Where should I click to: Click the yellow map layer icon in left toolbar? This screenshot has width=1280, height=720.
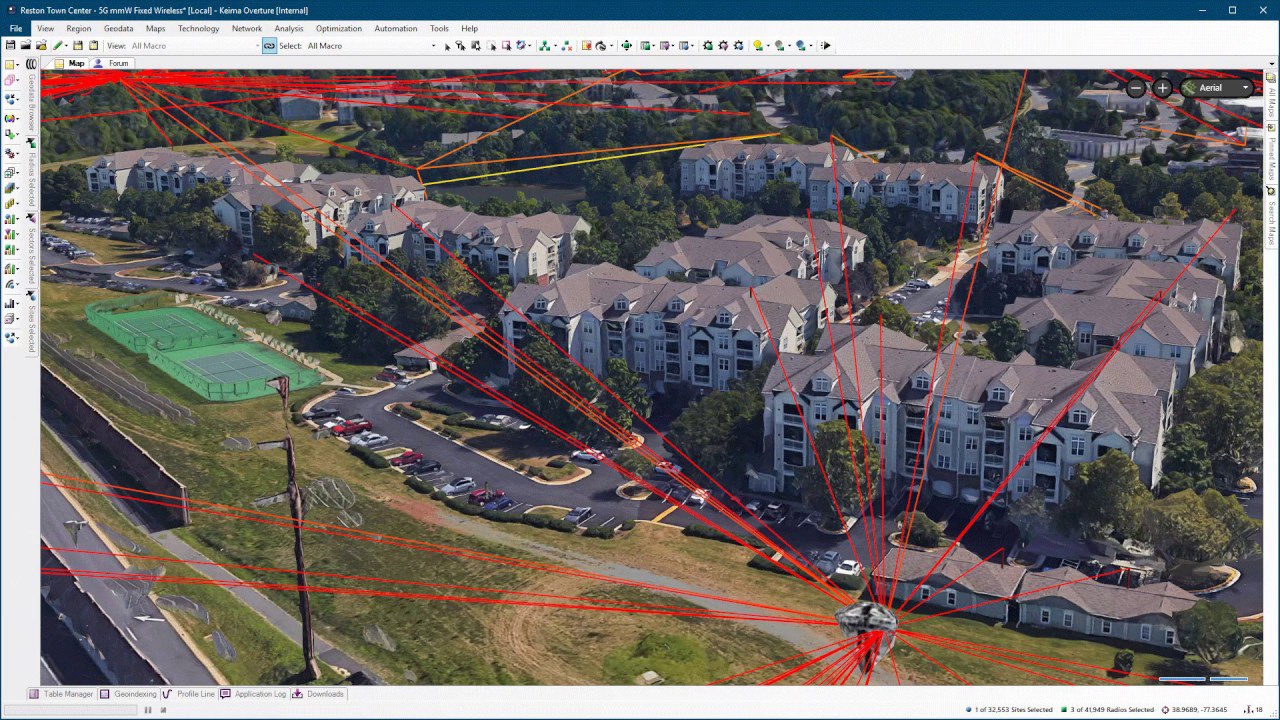11,65
